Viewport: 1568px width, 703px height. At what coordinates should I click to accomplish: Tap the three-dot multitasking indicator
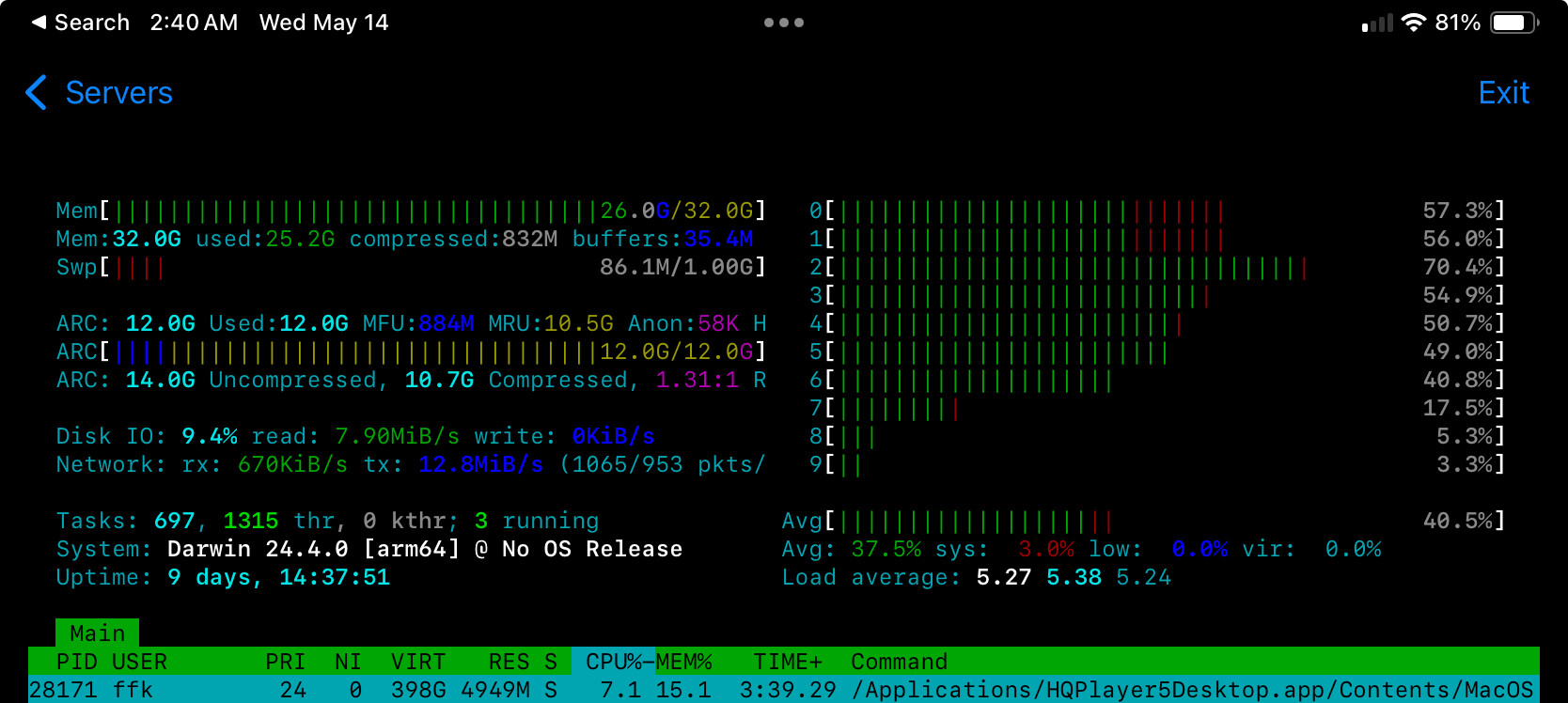pyautogui.click(x=783, y=23)
